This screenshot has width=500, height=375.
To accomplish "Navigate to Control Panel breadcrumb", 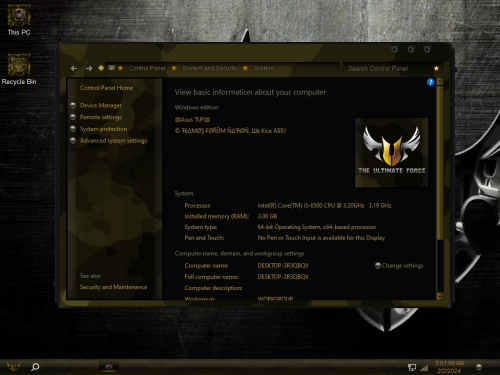I will click(x=147, y=68).
